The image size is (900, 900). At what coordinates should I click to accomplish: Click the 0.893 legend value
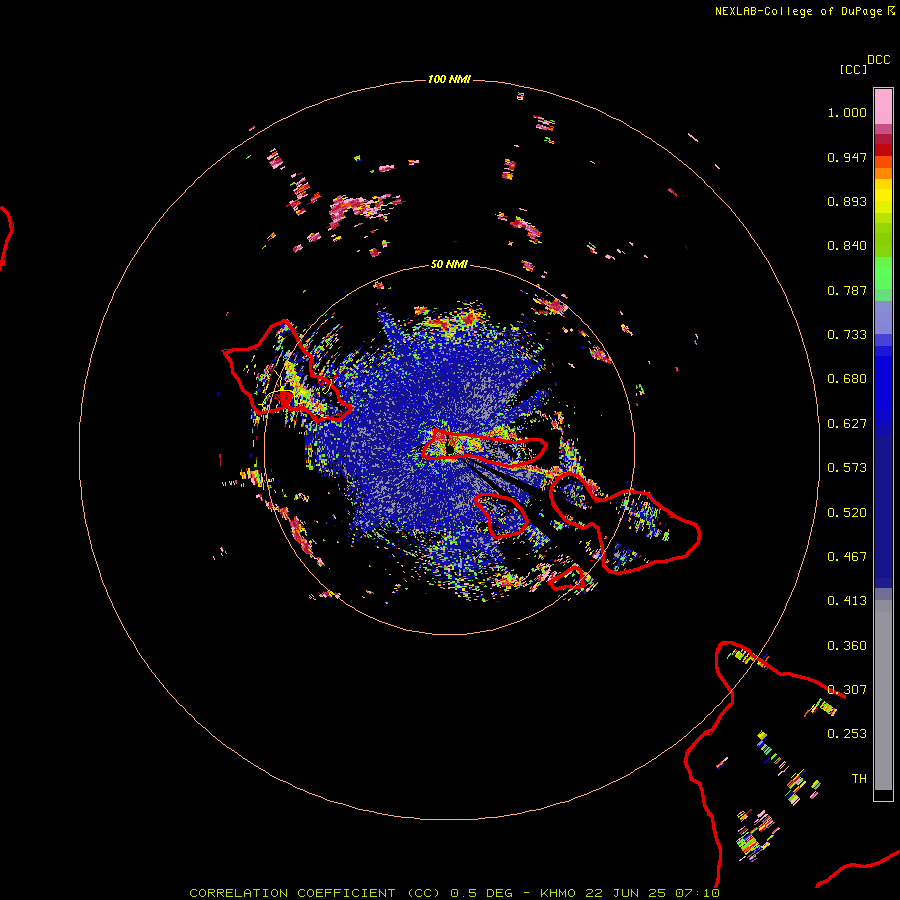tap(847, 201)
